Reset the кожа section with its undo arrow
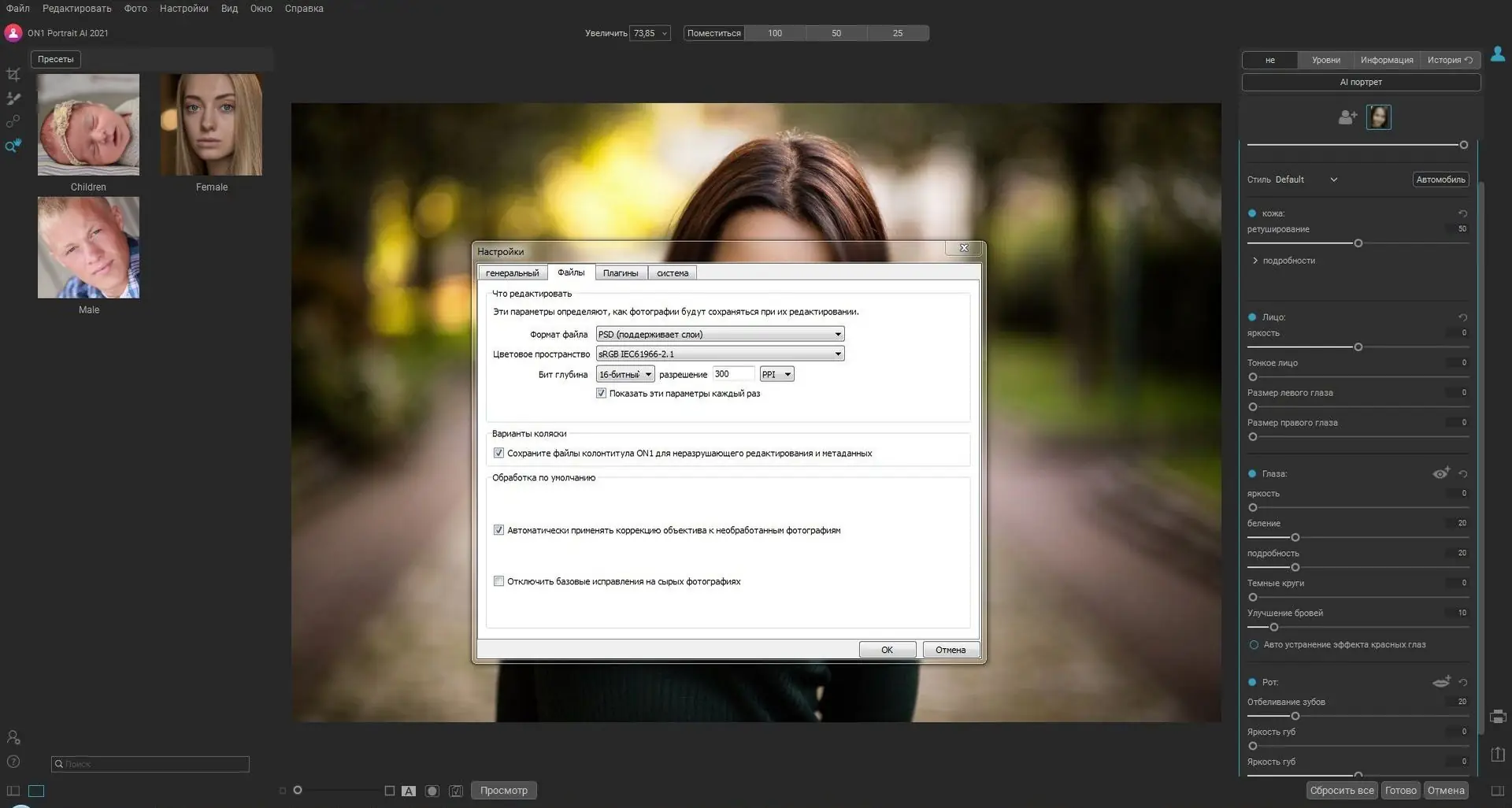 [1462, 213]
